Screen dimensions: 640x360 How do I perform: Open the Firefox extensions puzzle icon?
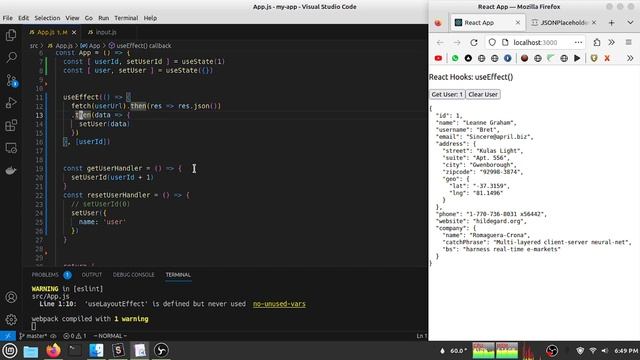[597, 42]
